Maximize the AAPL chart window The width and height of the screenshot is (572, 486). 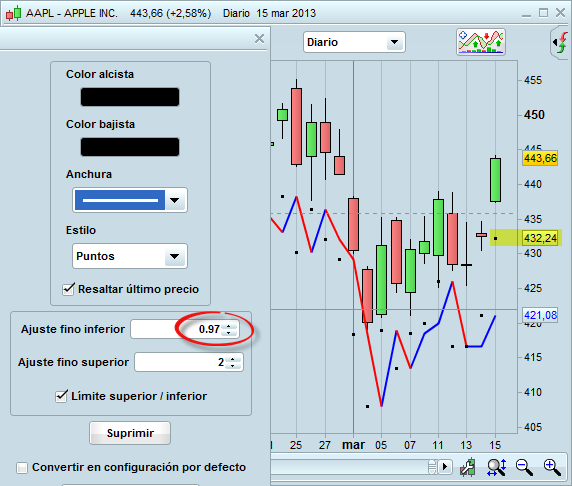544,13
